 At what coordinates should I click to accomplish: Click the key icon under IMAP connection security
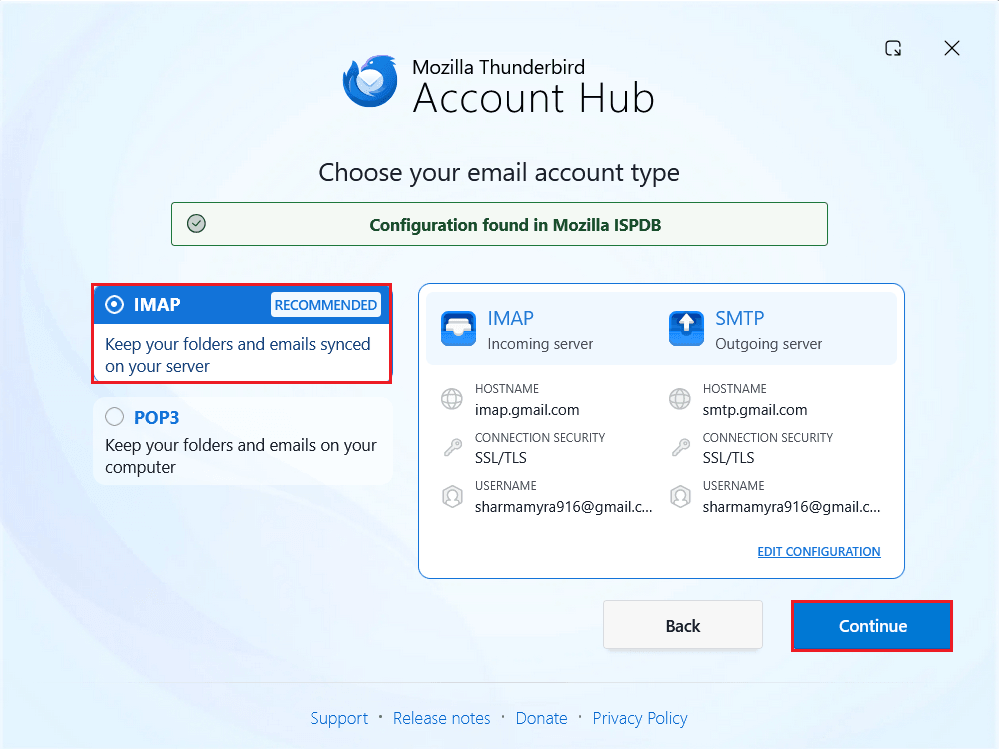452,447
